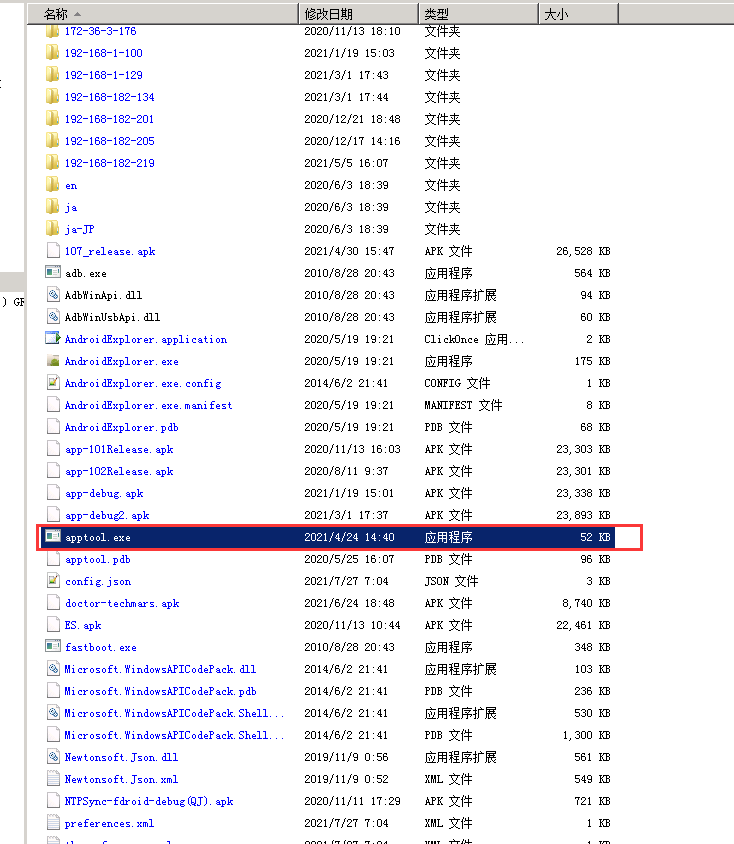Click size 22,461 KB of ES.apk

[583, 625]
